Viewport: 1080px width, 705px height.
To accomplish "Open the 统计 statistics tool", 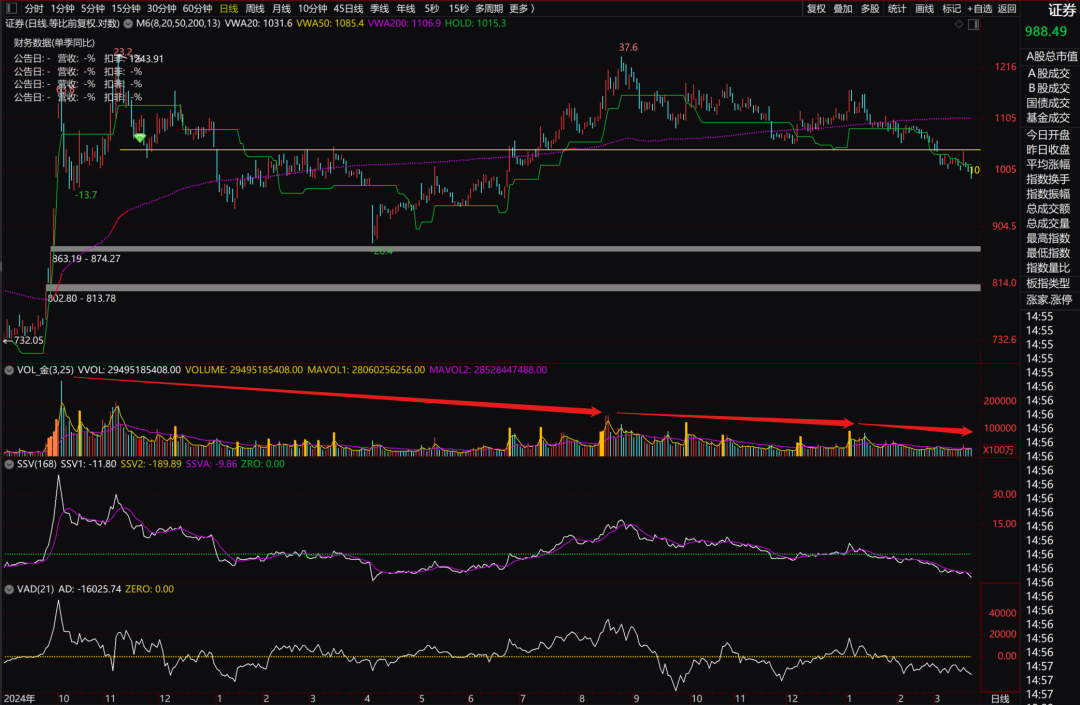I will pyautogui.click(x=897, y=9).
